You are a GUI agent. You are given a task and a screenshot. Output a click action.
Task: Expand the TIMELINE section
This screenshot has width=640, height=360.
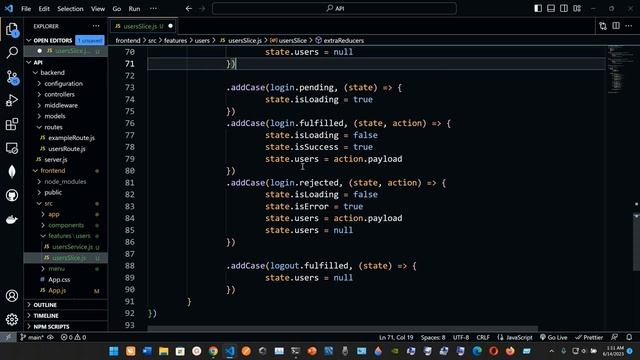tap(66, 316)
